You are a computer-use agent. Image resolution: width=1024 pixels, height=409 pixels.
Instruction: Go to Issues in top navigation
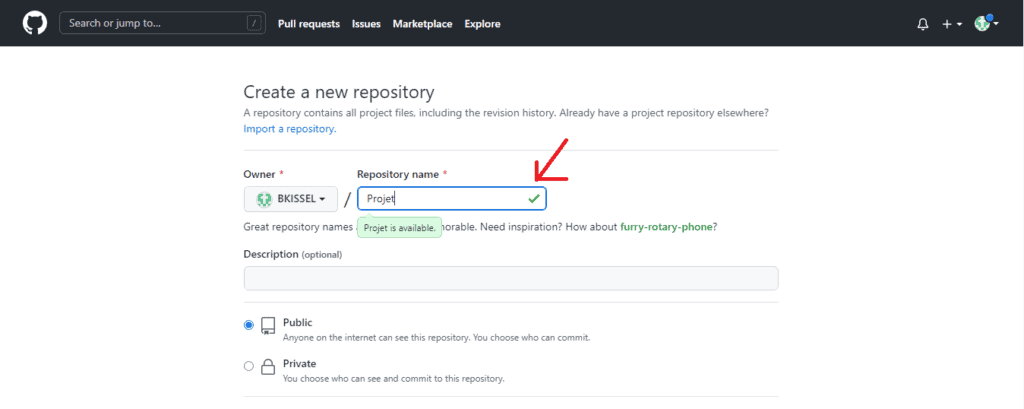pyautogui.click(x=366, y=24)
